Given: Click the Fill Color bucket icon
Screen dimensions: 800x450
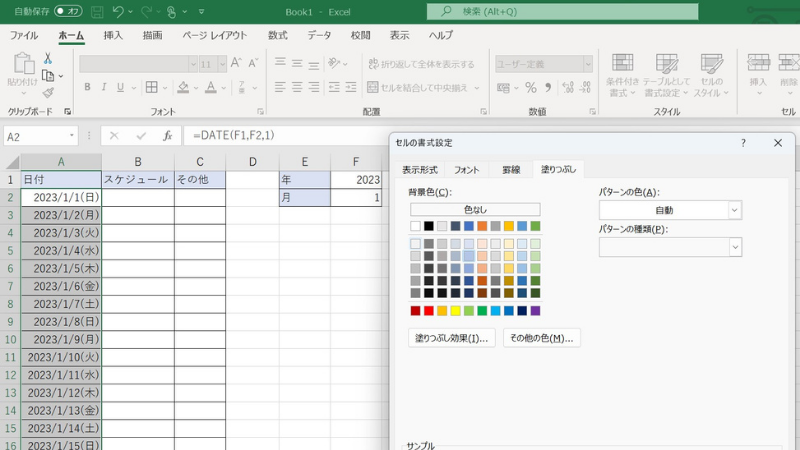Looking at the screenshot, I should click(x=183, y=87).
